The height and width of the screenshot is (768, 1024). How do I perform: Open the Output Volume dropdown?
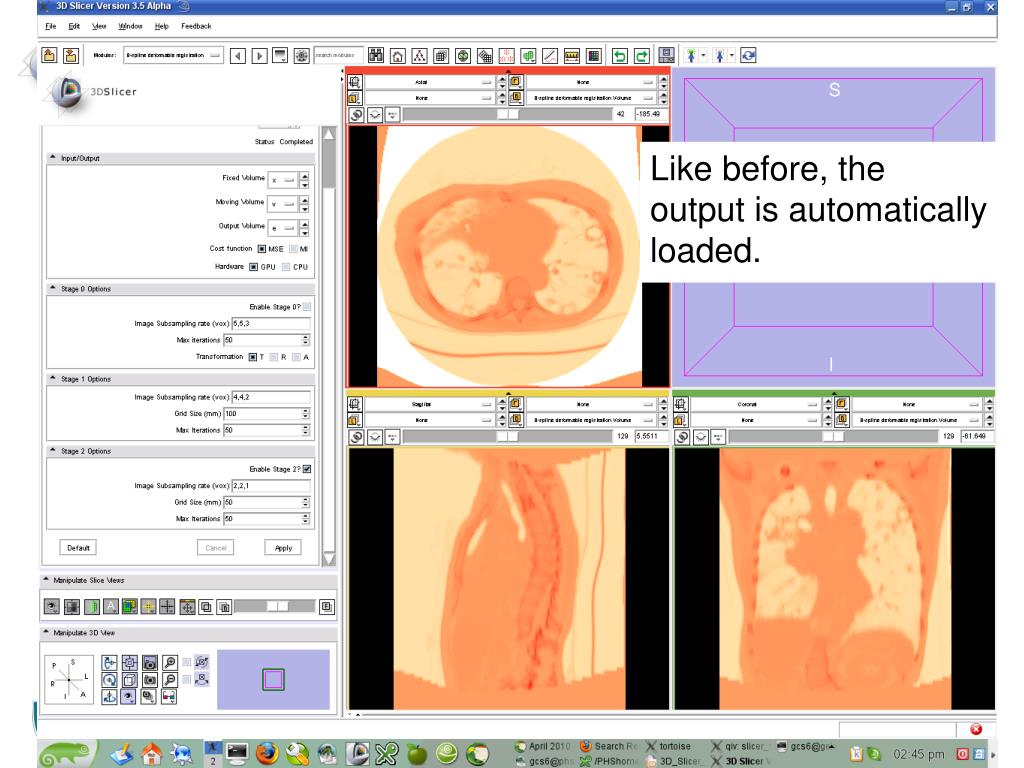283,228
